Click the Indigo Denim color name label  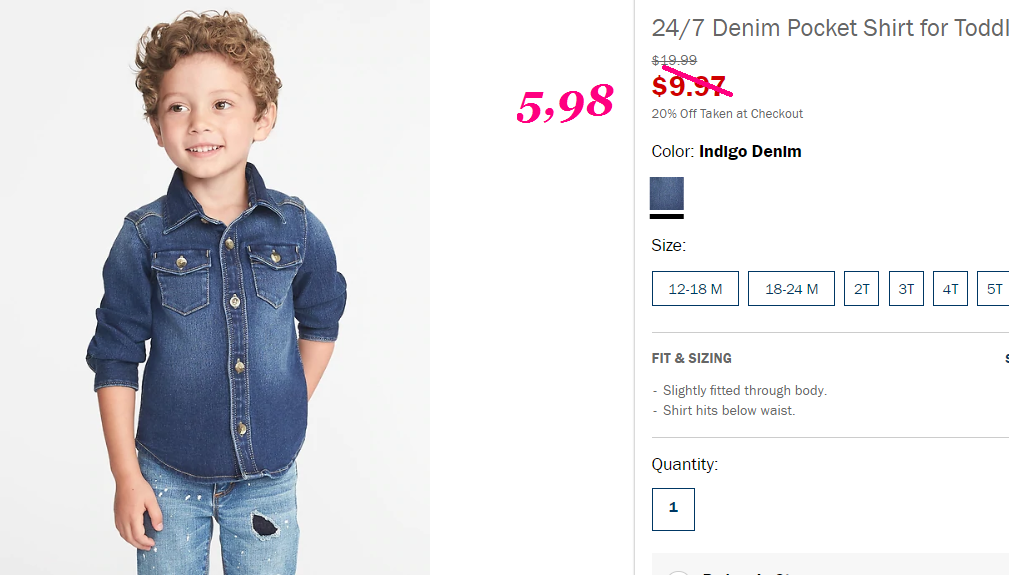click(750, 152)
